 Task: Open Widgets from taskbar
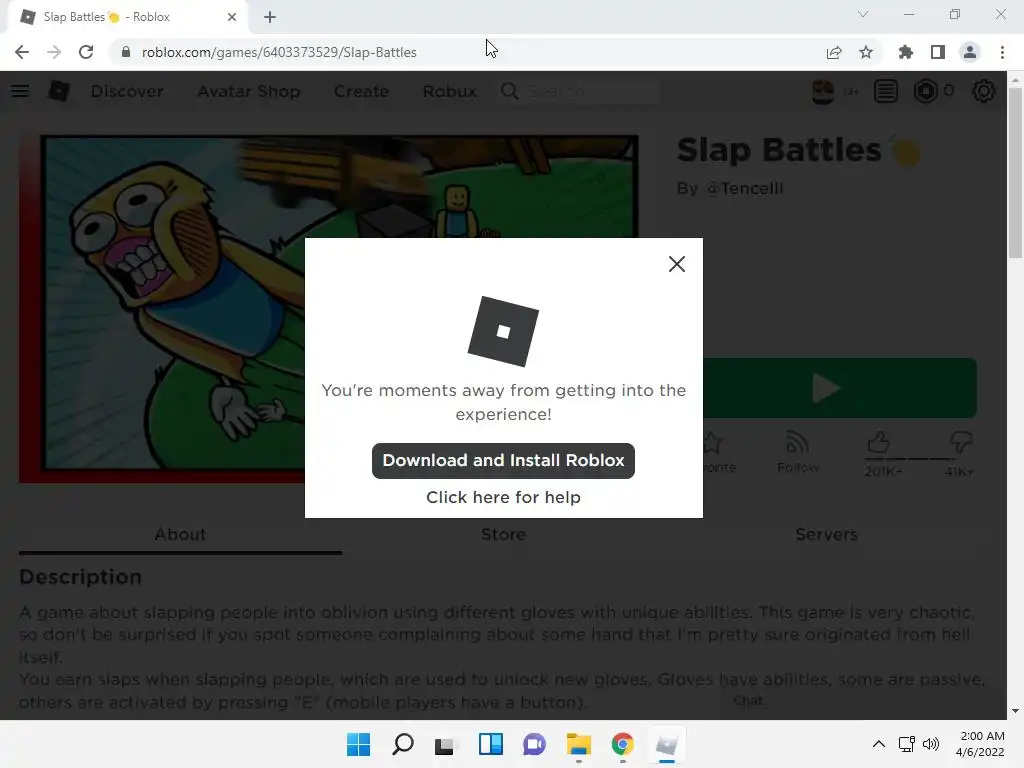coord(490,744)
